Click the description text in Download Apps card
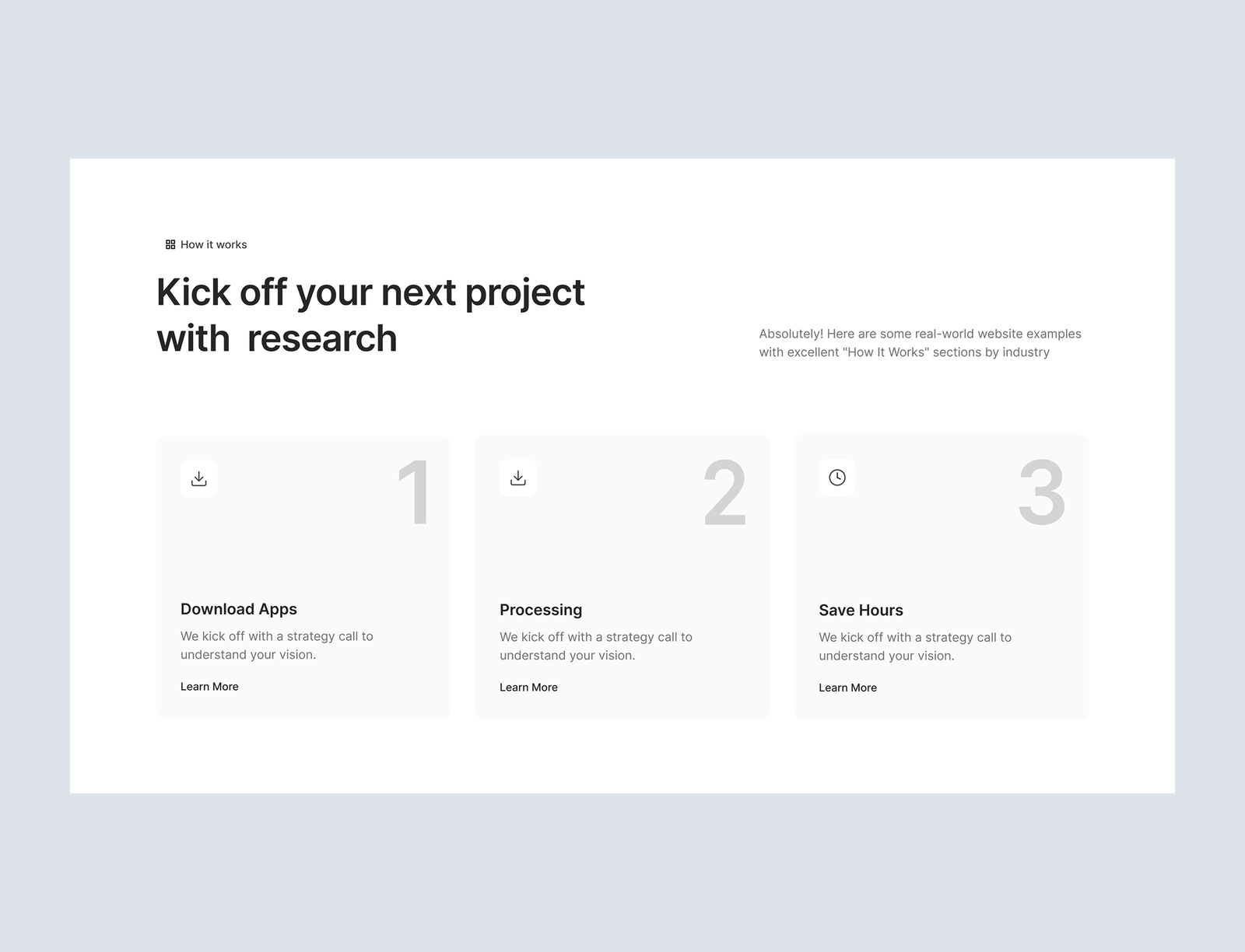Image resolution: width=1245 pixels, height=952 pixels. pos(277,646)
